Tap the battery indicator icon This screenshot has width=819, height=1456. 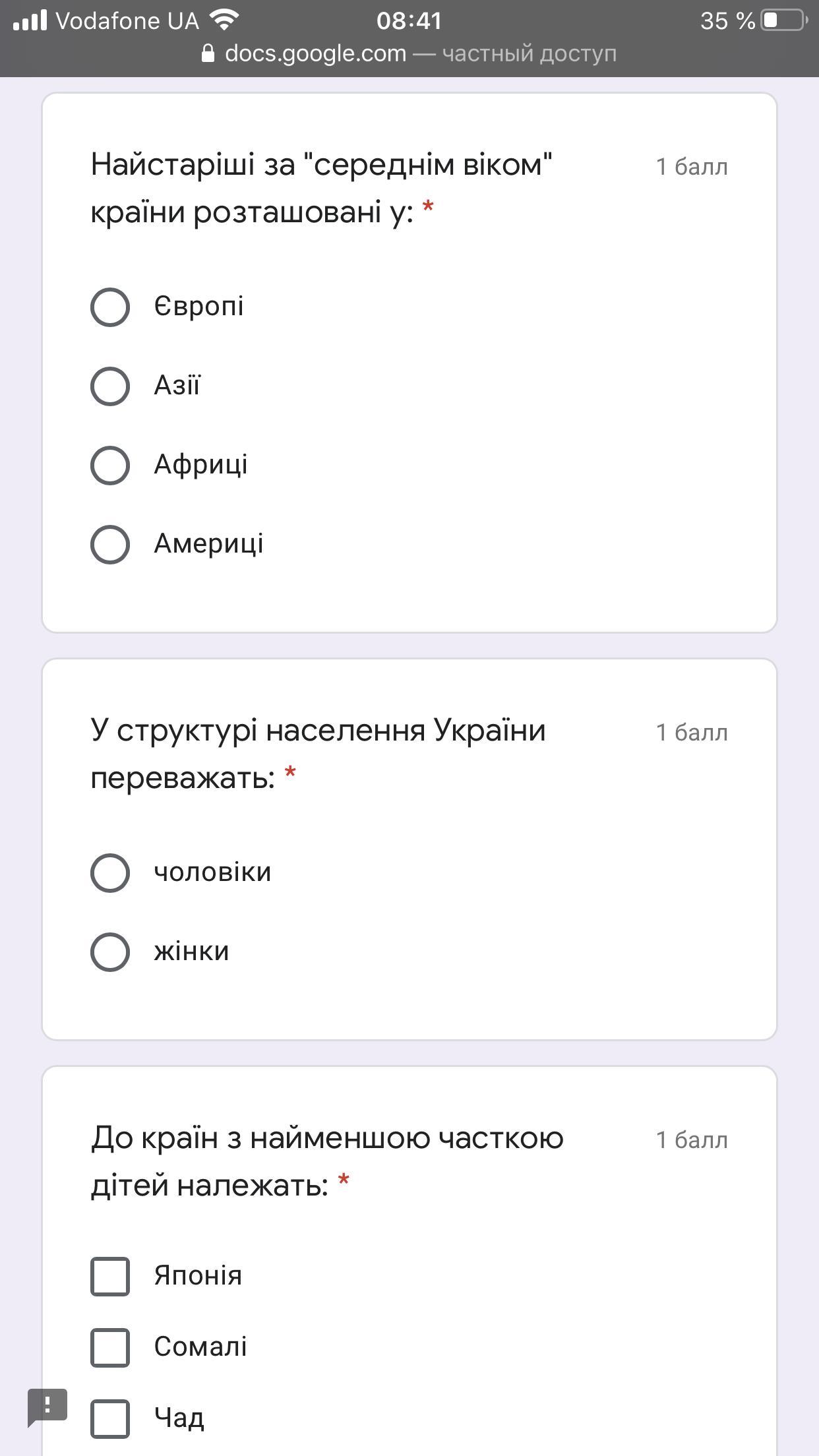(x=785, y=20)
